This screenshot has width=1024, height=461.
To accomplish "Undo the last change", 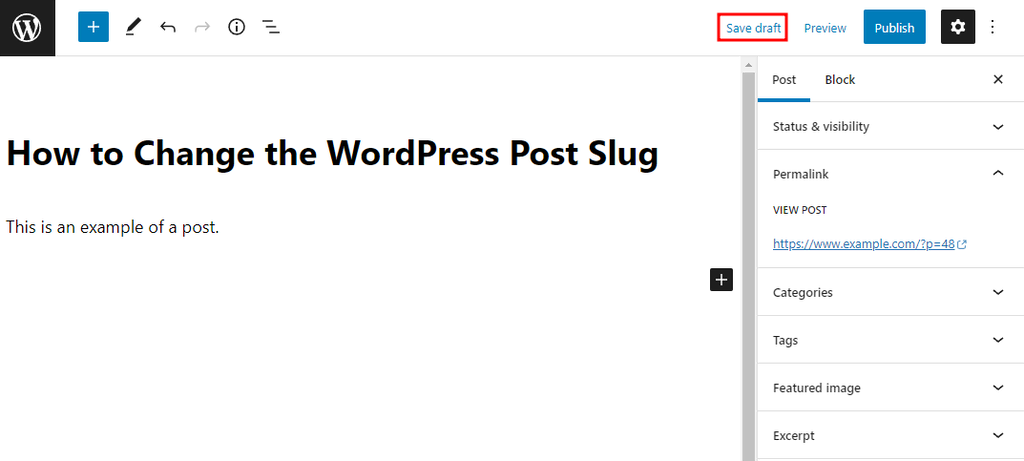I will pos(168,28).
